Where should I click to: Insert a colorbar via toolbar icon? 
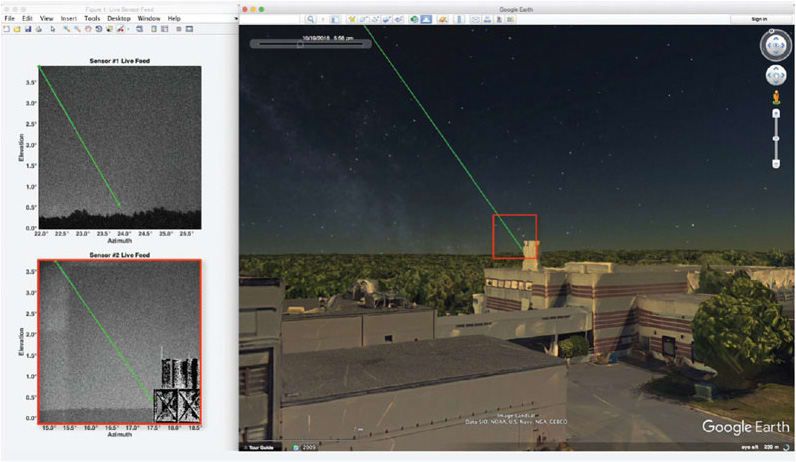click(x=154, y=29)
